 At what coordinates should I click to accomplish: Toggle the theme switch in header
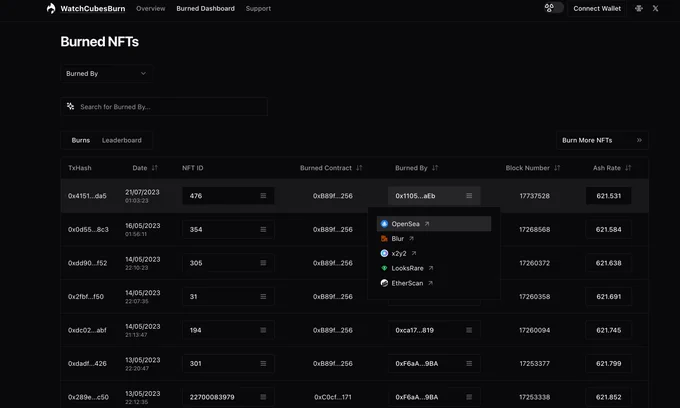[x=554, y=8]
